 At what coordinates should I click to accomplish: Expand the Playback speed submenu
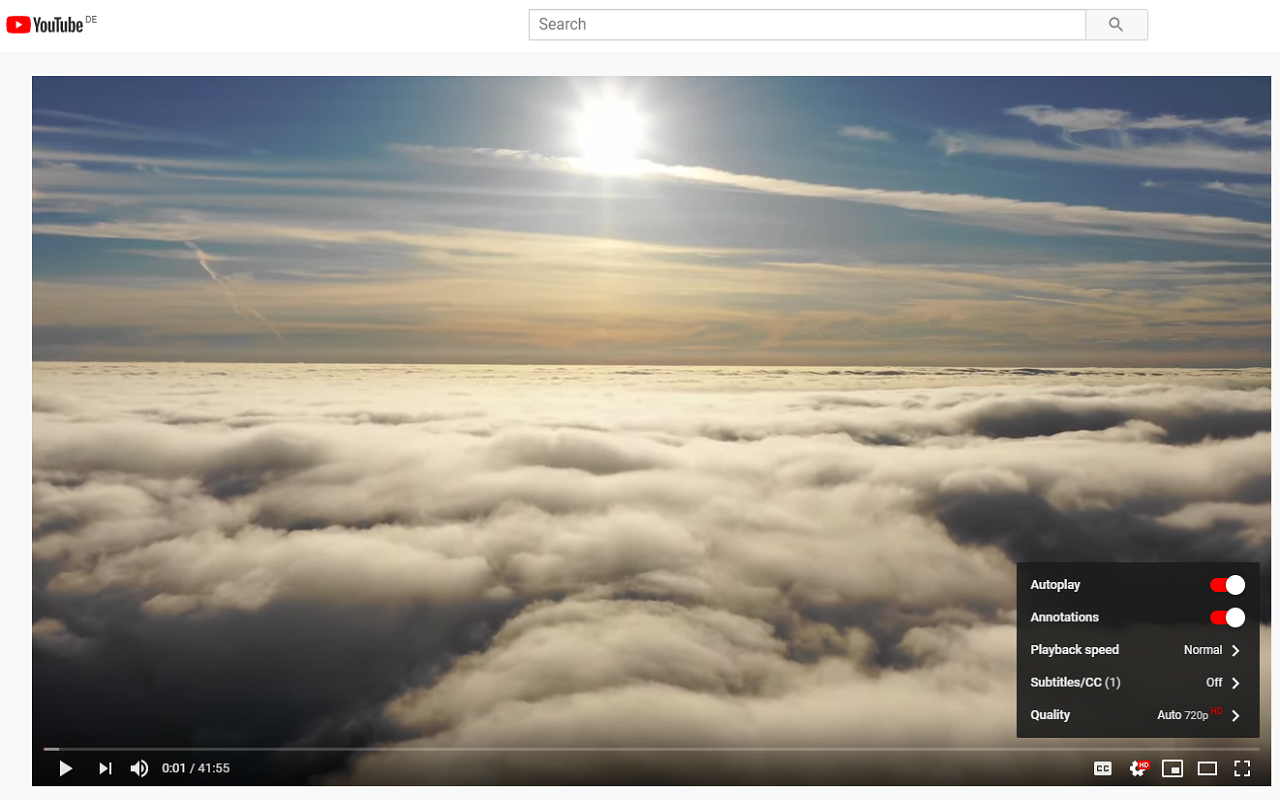1236,650
